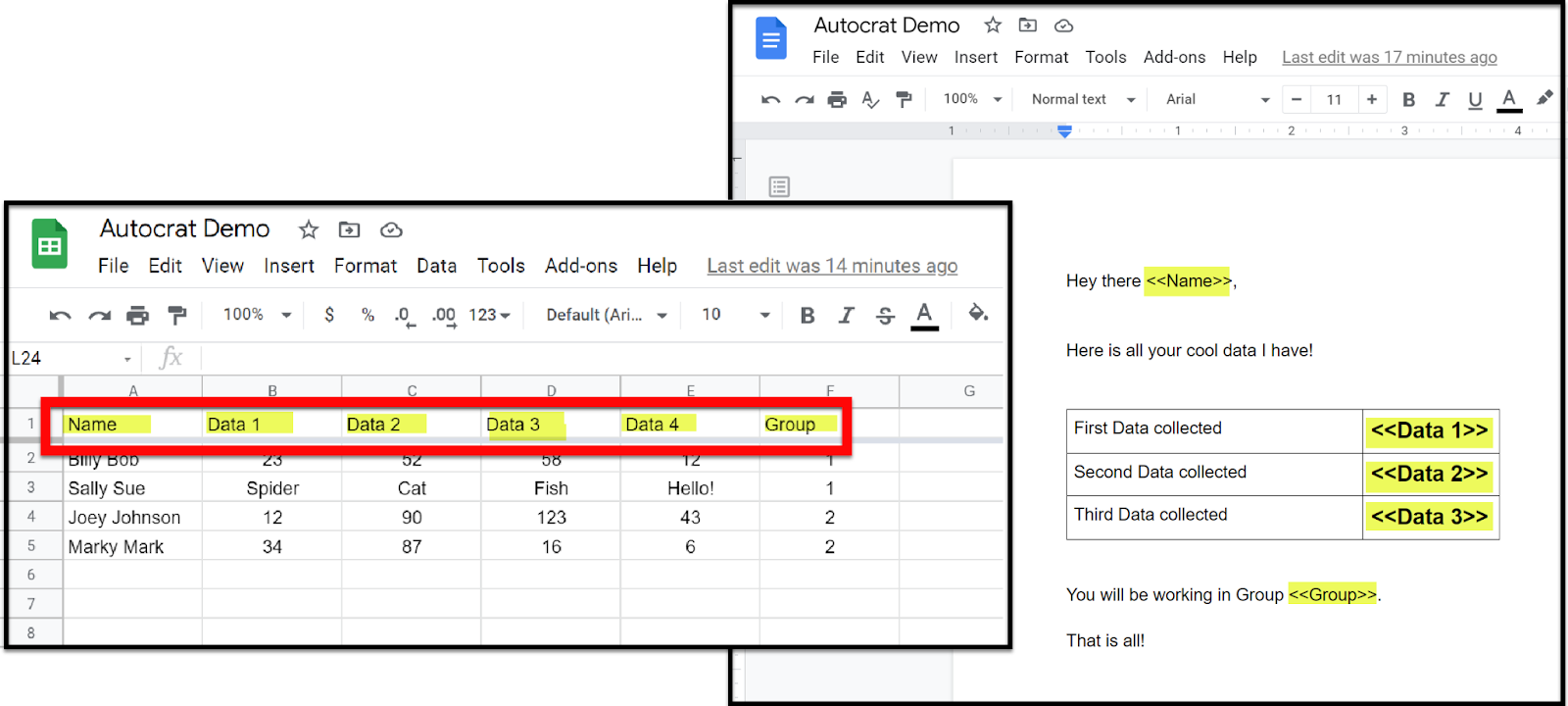Open View menu in Docs window
The image size is (1568, 706).
919,57
